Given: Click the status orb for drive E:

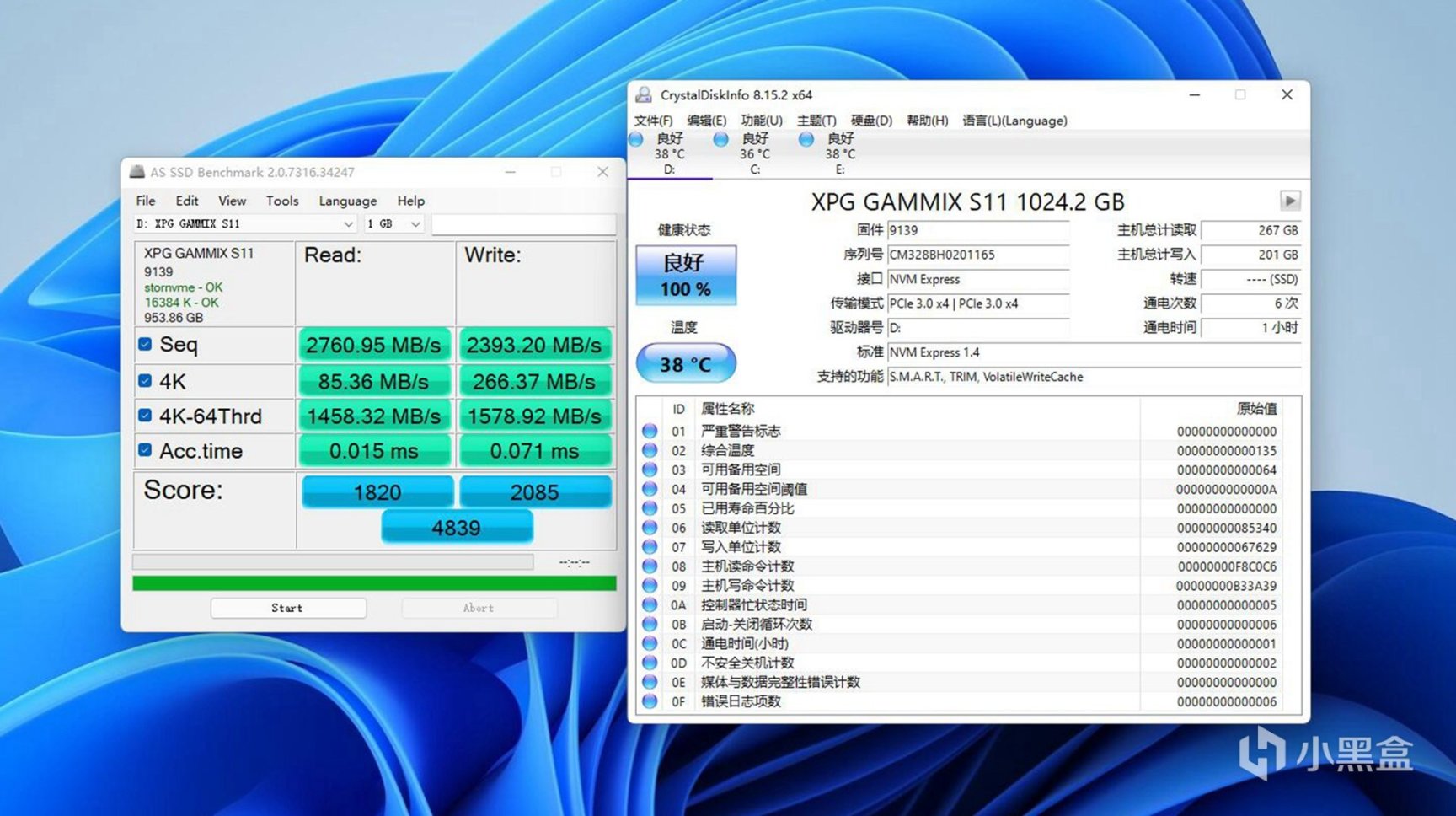Looking at the screenshot, I should pyautogui.click(x=806, y=139).
